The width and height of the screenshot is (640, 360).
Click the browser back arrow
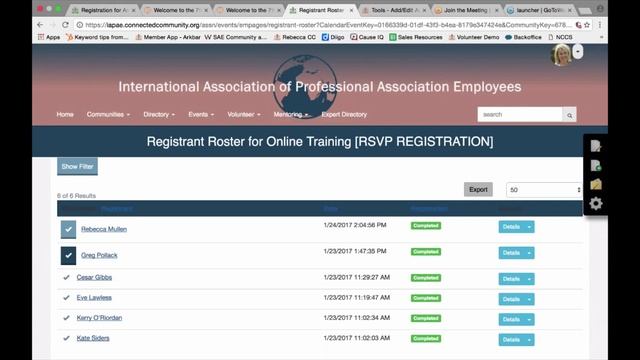point(40,25)
